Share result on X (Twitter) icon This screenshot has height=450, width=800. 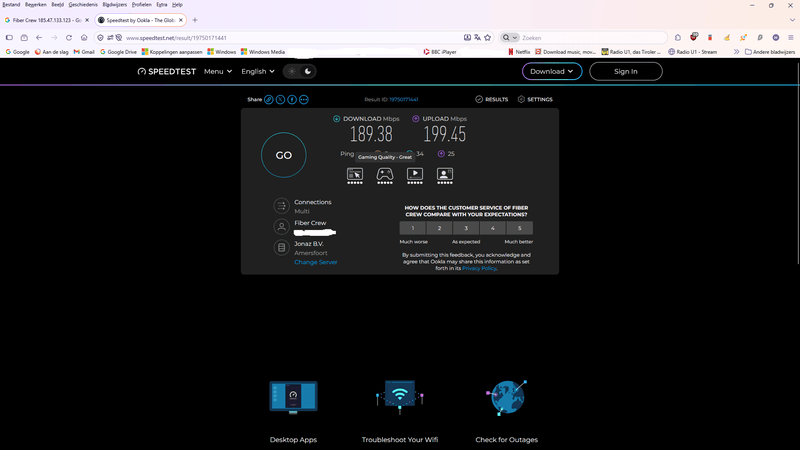pyautogui.click(x=280, y=99)
